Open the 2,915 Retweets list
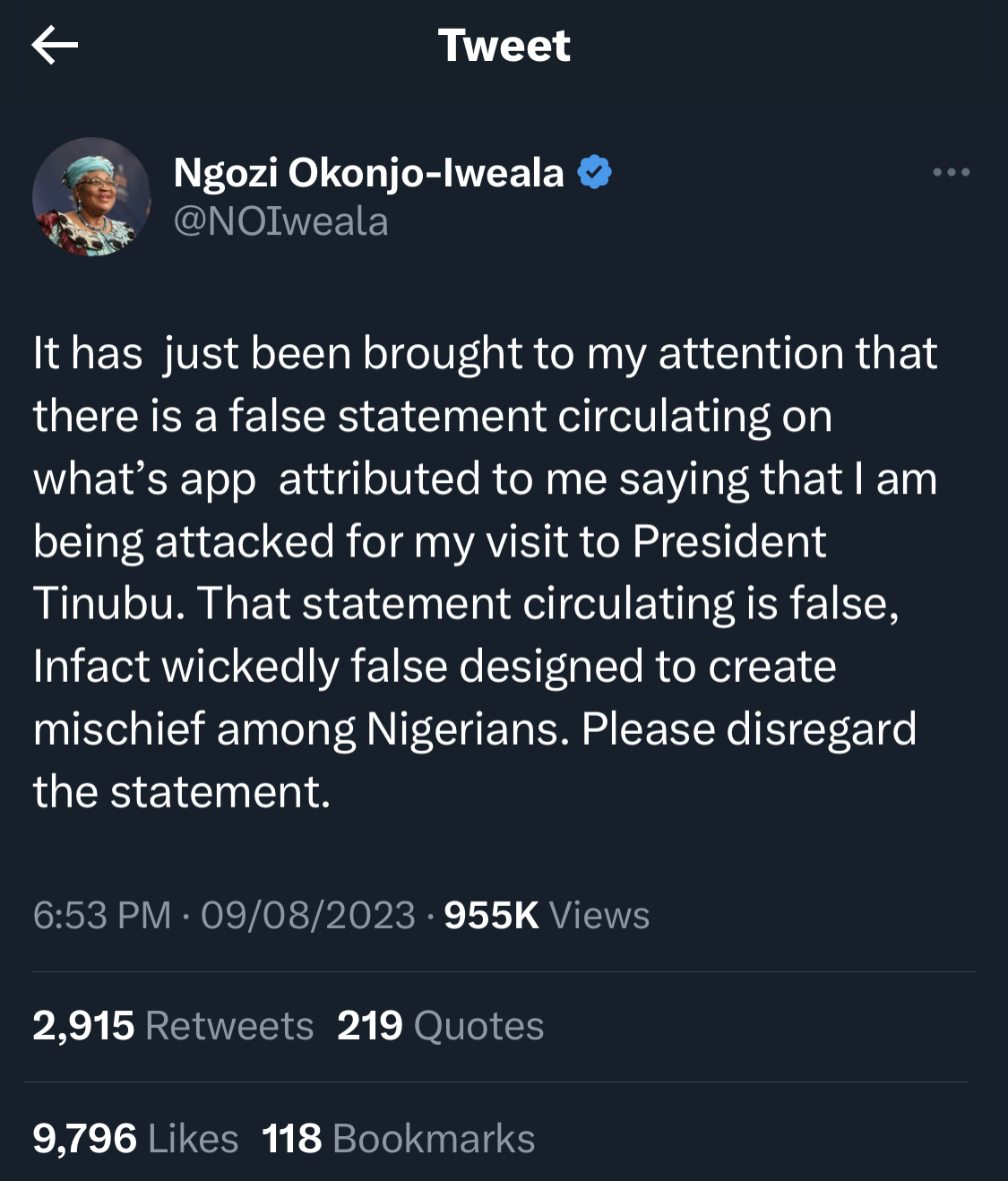Viewport: 1008px width, 1181px height. pyautogui.click(x=173, y=1025)
